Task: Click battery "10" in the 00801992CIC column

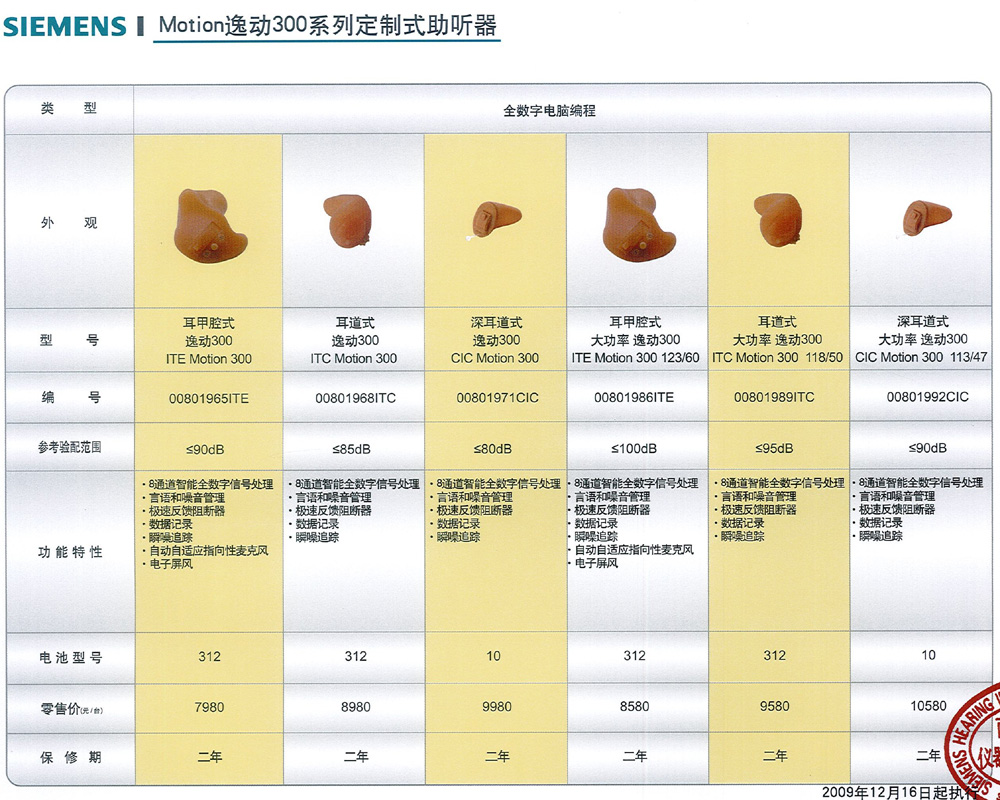Action: pyautogui.click(x=928, y=655)
